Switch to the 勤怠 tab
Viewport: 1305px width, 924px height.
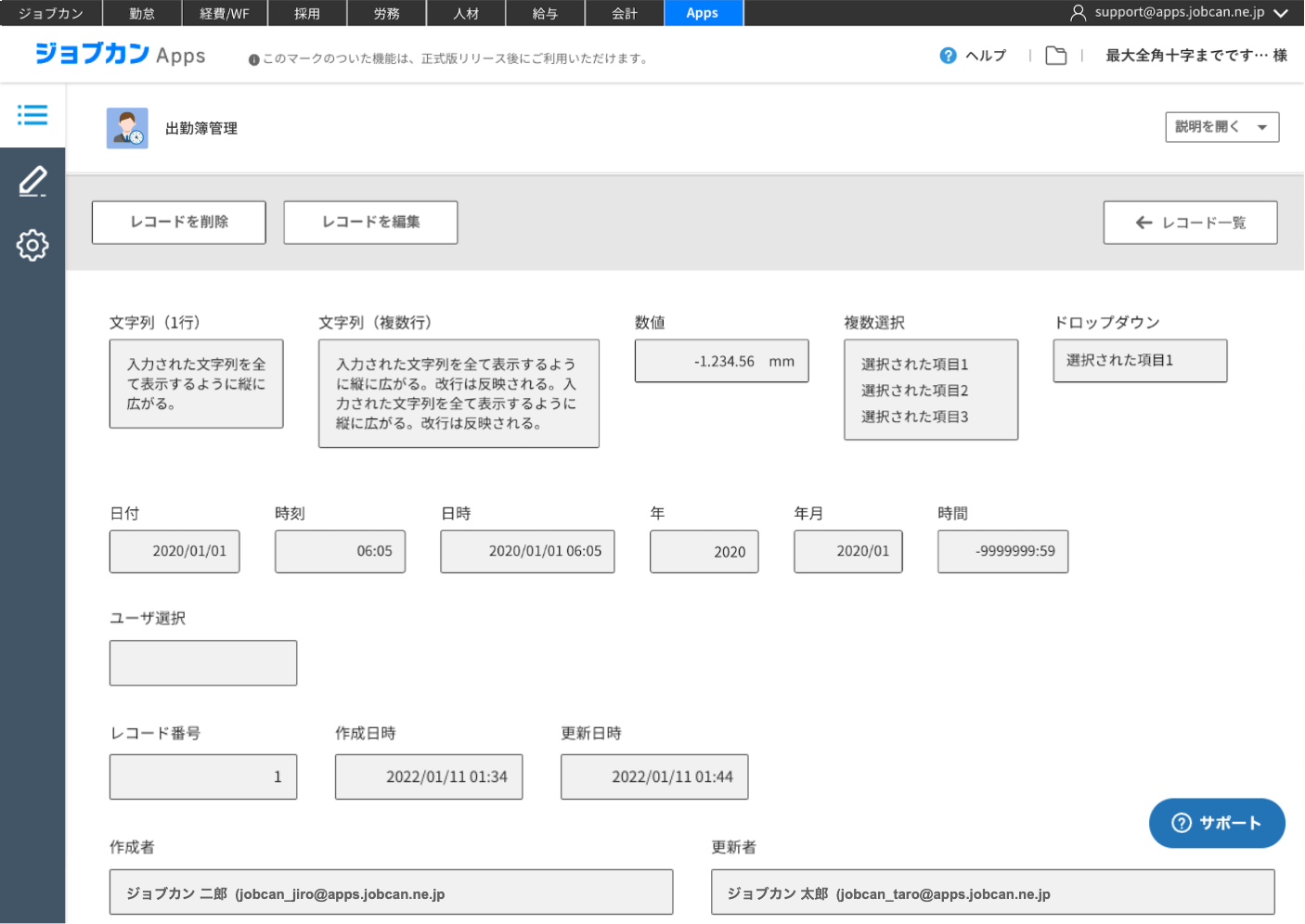(142, 13)
